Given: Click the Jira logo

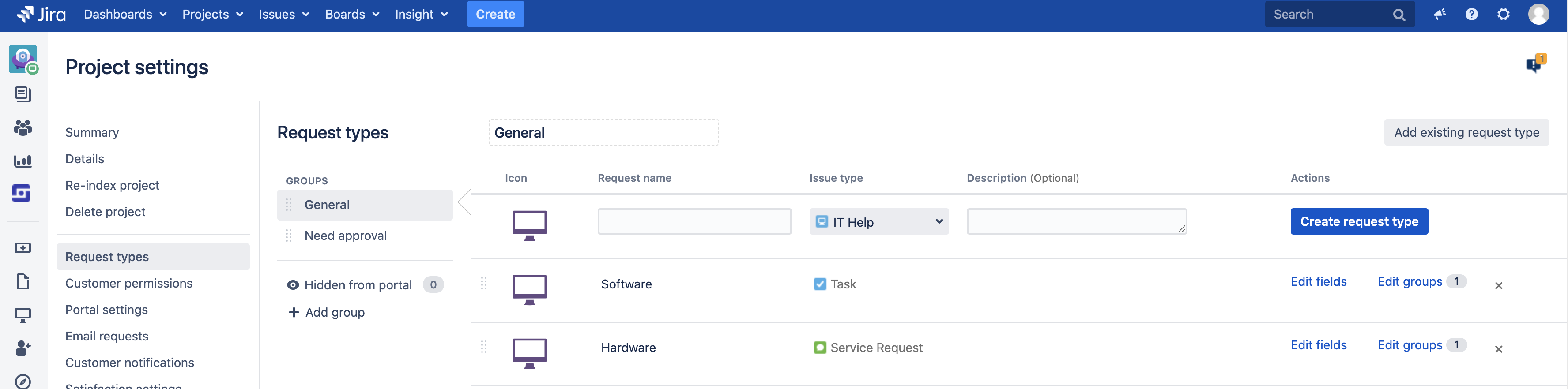Looking at the screenshot, I should coord(41,14).
